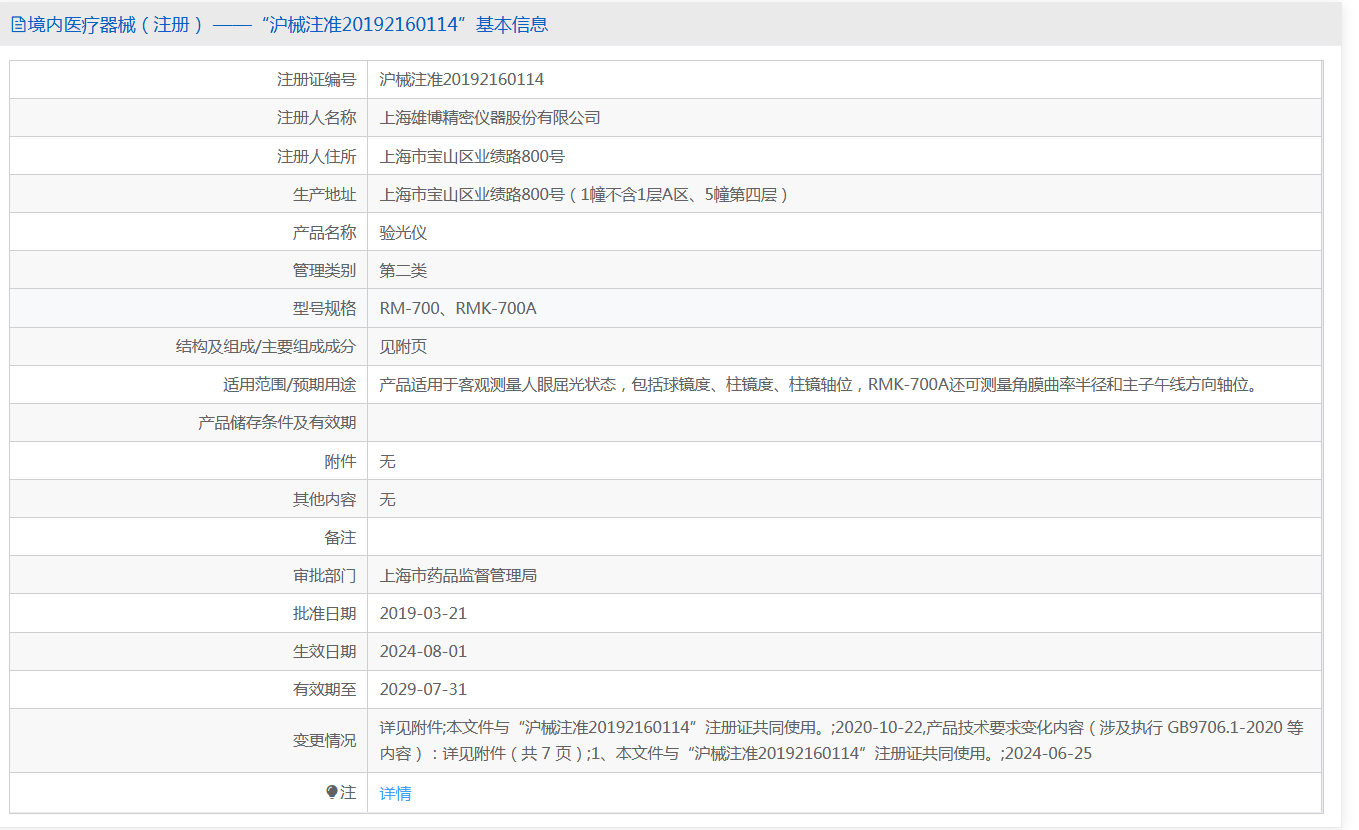Viewport: 1359px width, 830px height.
Task: Select model value RM-700、RMK-700A
Action: (x=458, y=308)
